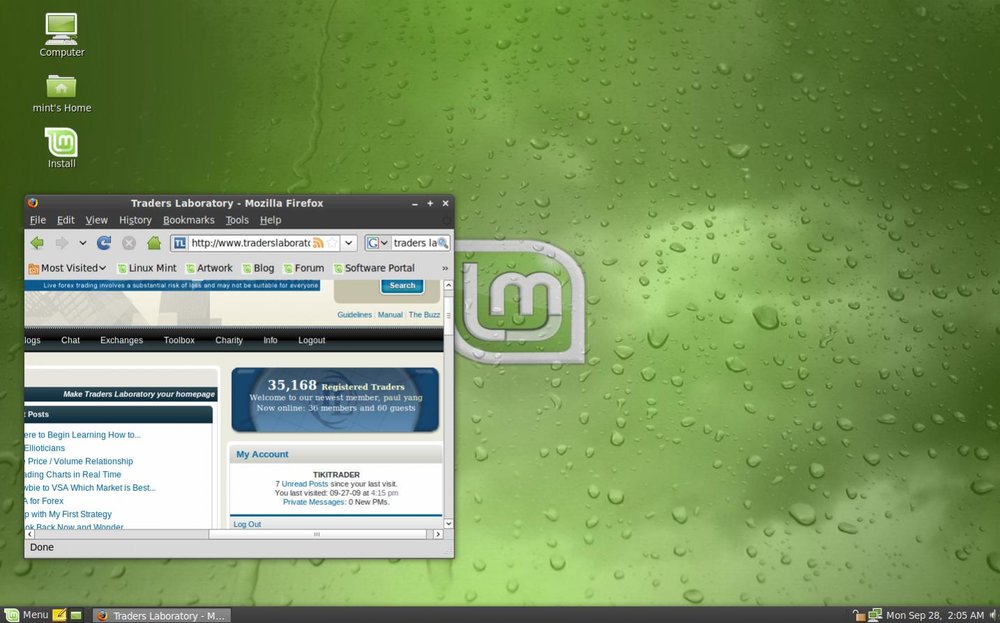Click the Exchanges navigation tab

121,341
